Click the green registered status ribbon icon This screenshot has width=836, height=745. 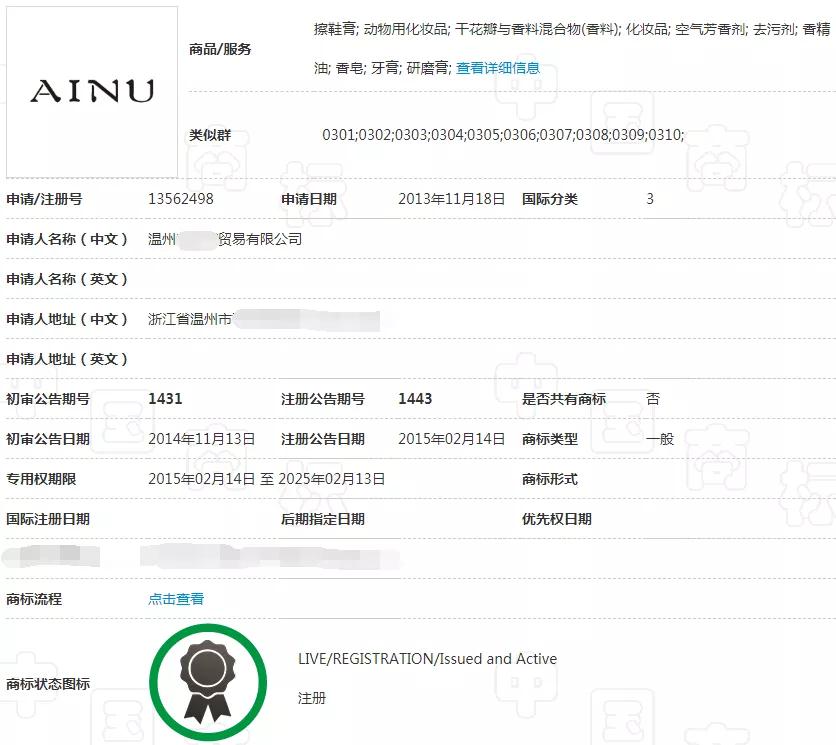coord(208,682)
